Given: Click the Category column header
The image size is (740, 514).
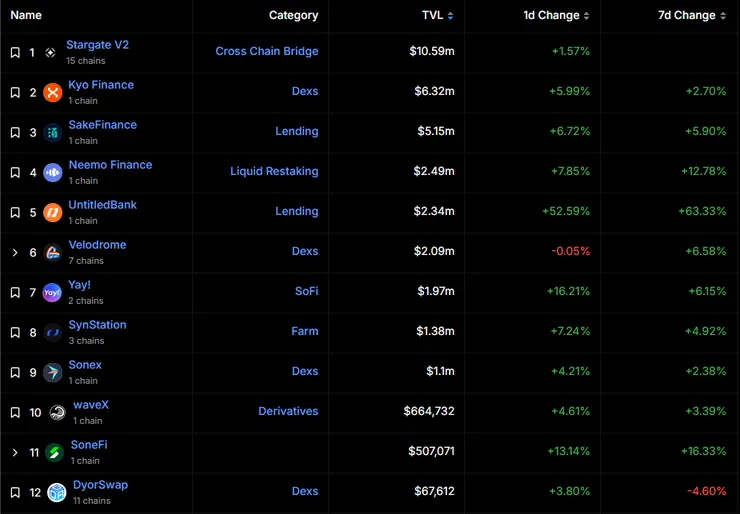Looking at the screenshot, I should [293, 16].
